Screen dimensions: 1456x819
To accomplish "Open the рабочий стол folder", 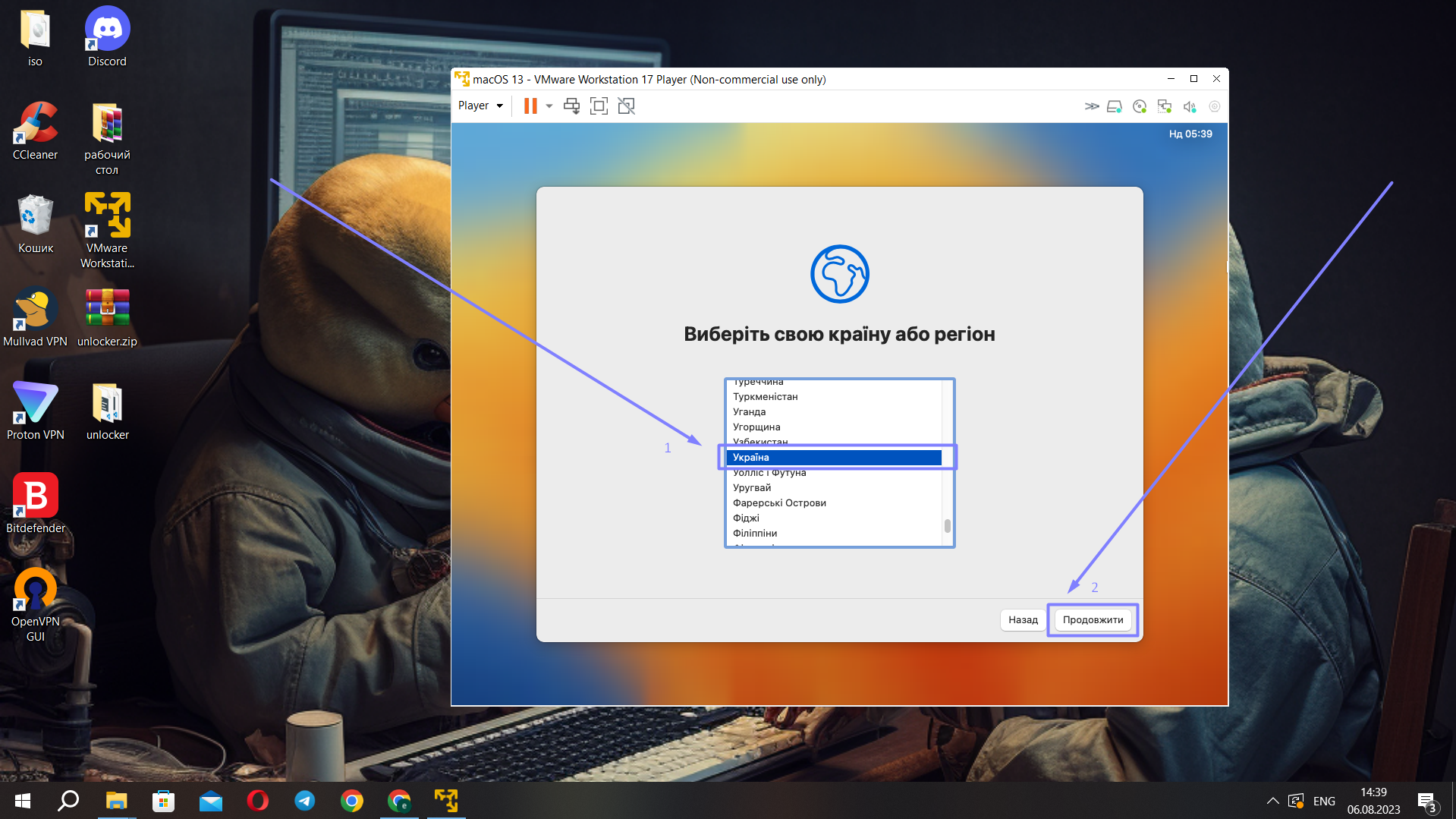I will coord(107,139).
